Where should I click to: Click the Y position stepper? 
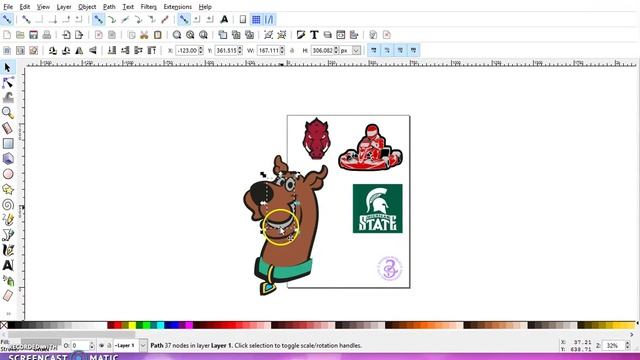(x=240, y=50)
